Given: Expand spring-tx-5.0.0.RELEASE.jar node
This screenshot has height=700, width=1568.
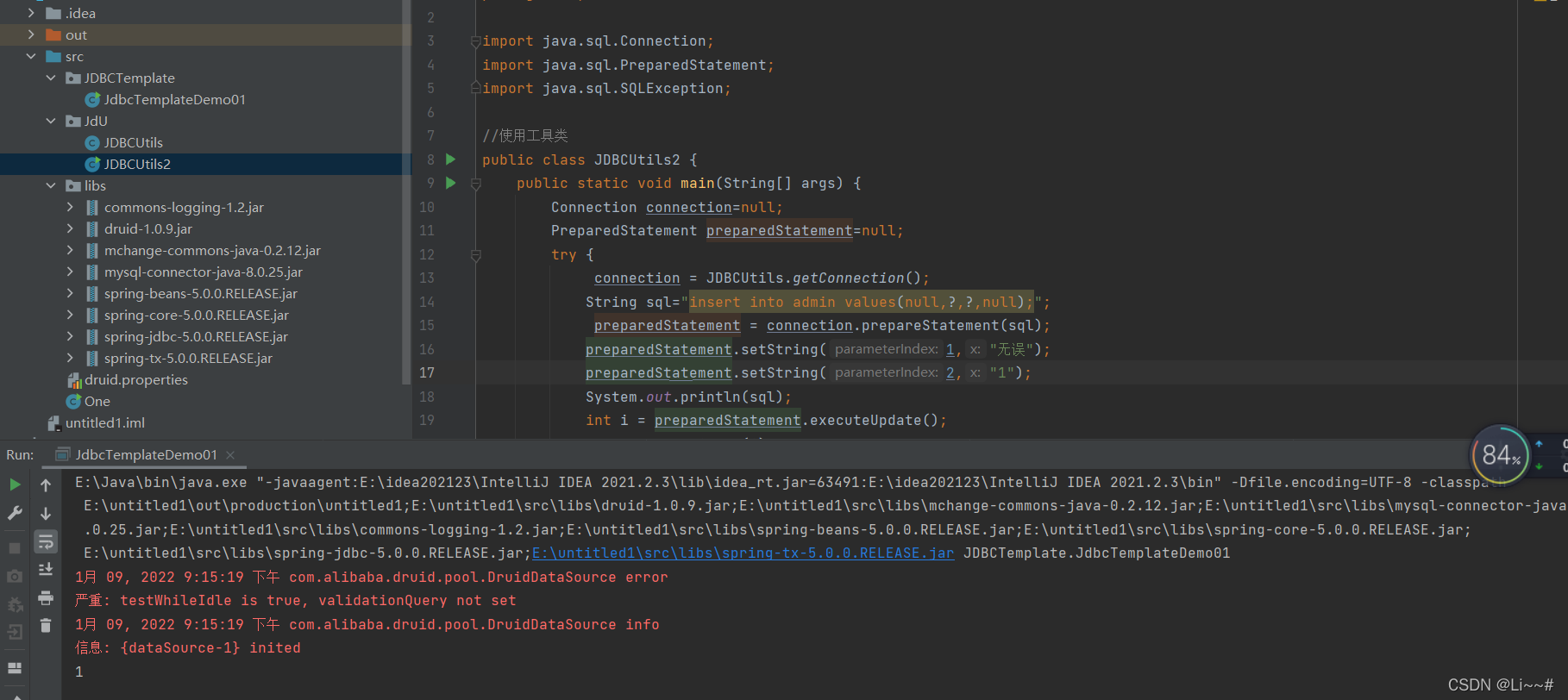Looking at the screenshot, I should tap(70, 358).
